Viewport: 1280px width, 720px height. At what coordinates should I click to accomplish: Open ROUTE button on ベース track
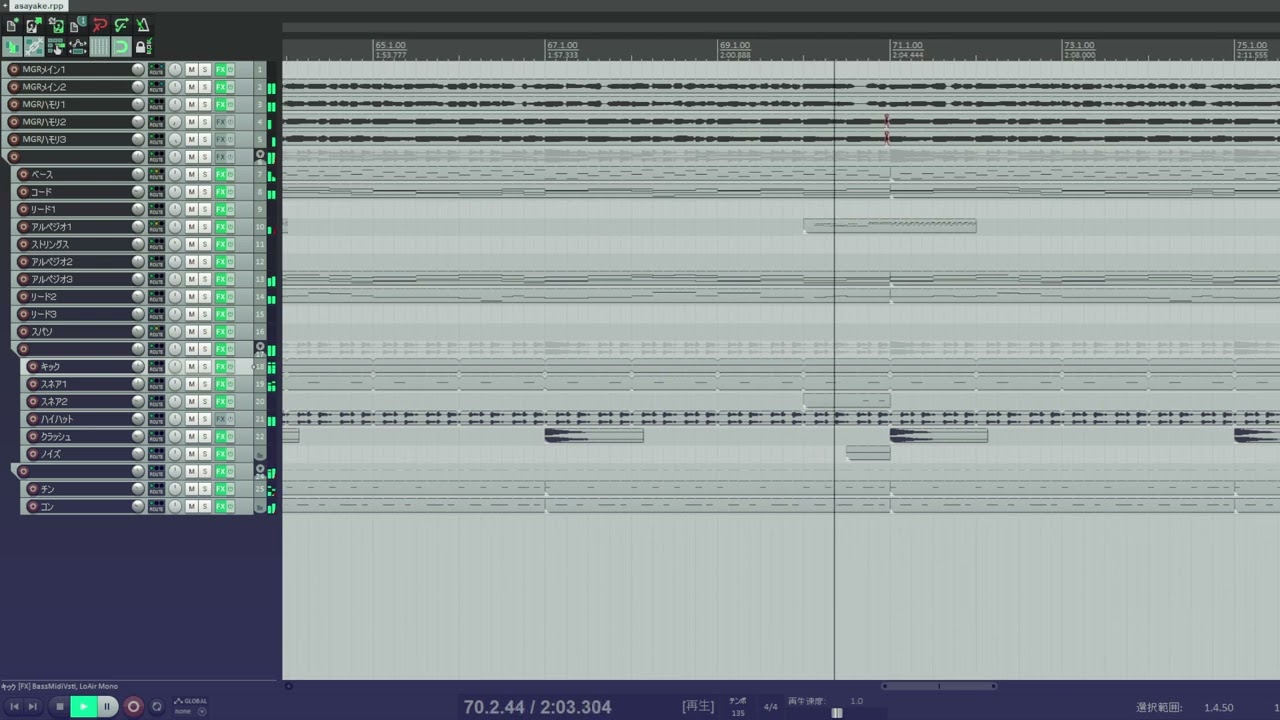click(156, 174)
